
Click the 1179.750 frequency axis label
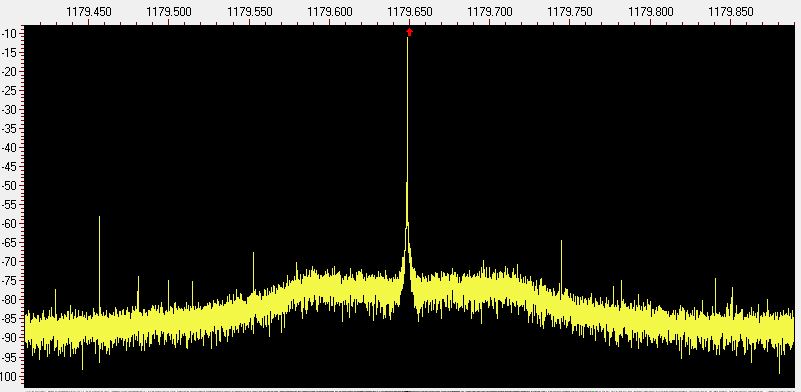coord(570,12)
